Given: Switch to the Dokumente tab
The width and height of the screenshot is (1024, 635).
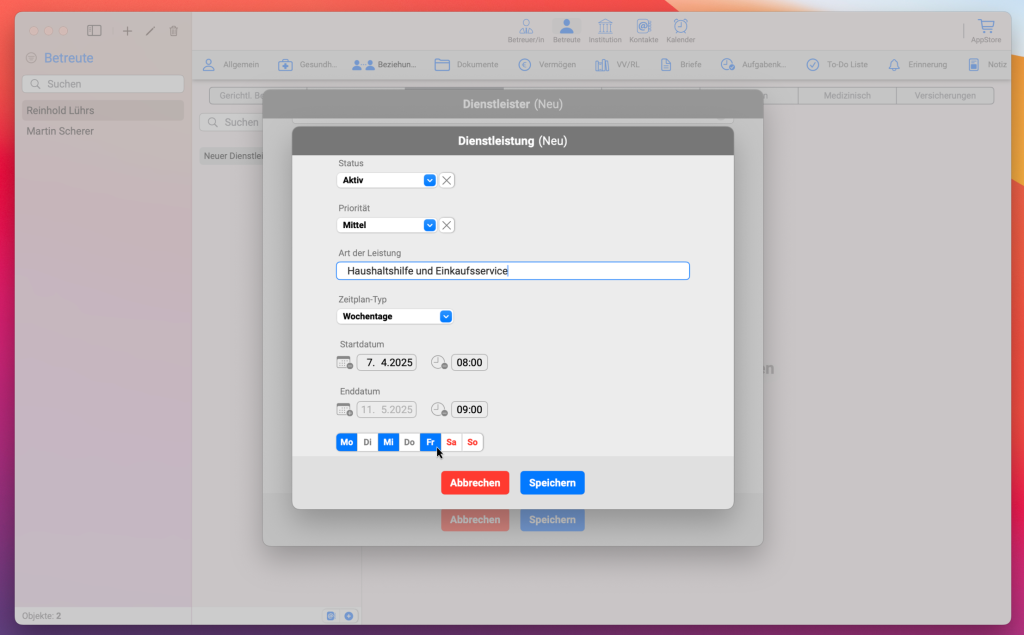Looking at the screenshot, I should tap(466, 64).
